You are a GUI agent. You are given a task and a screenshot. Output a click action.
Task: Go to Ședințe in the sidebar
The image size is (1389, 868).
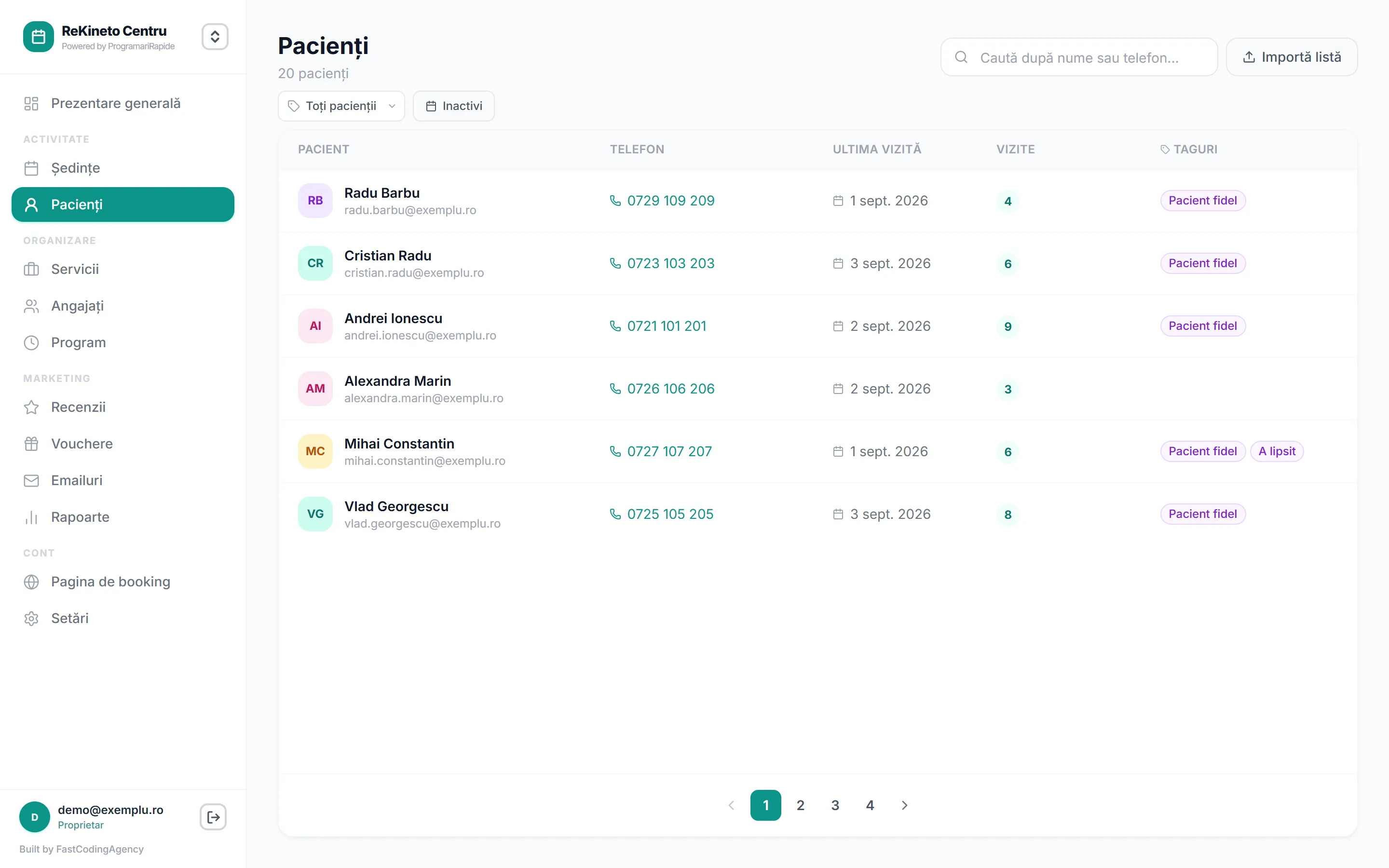123,168
